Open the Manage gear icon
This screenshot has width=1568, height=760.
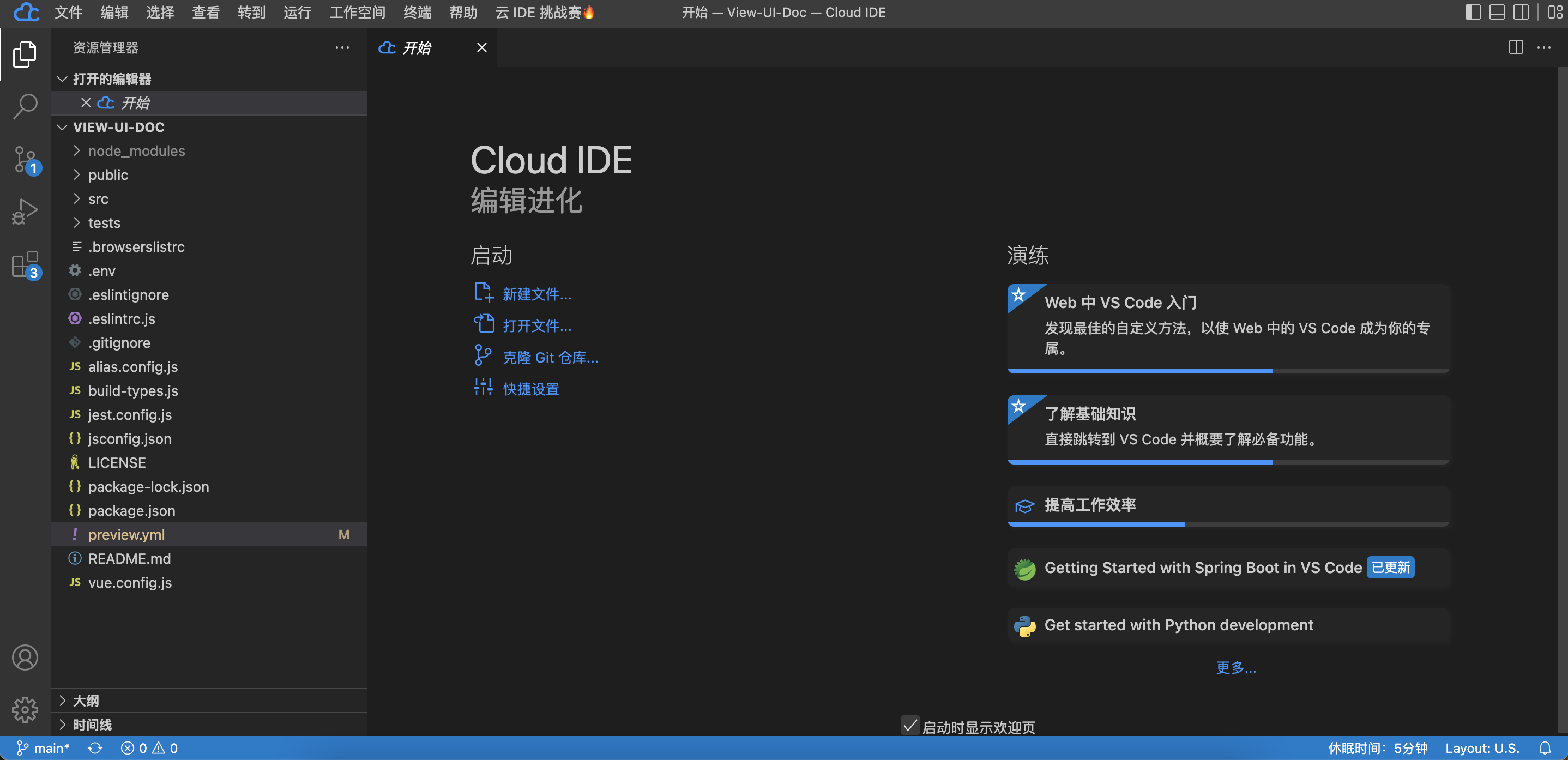coord(25,709)
